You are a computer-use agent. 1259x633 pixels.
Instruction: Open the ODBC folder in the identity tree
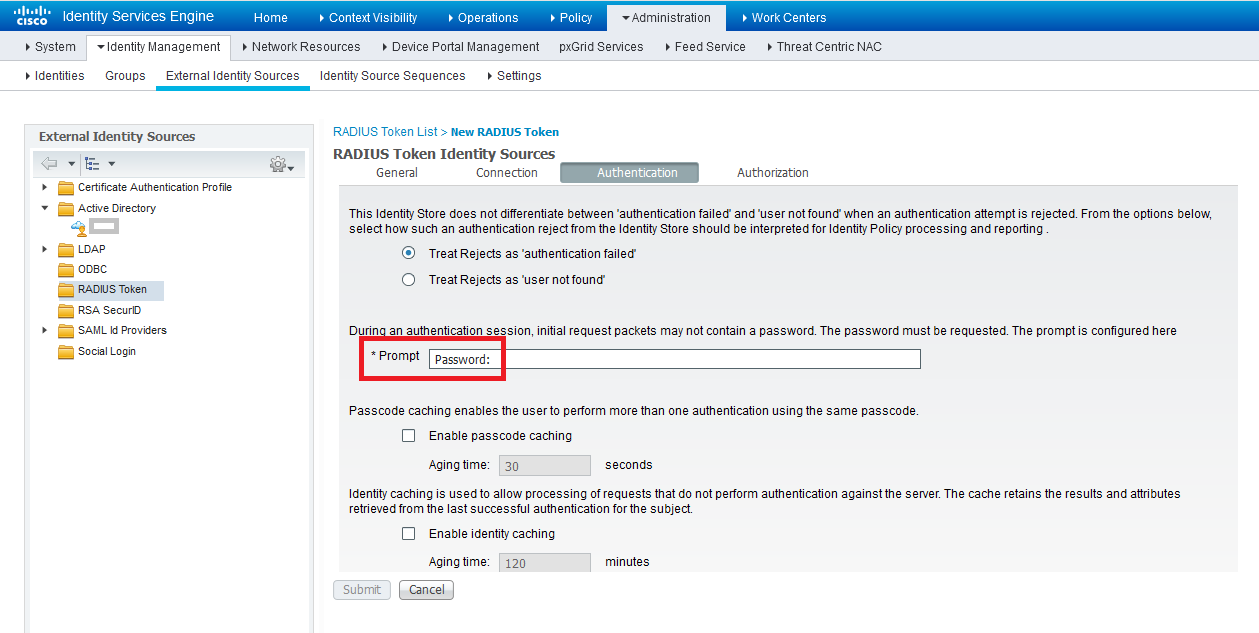(x=63, y=269)
